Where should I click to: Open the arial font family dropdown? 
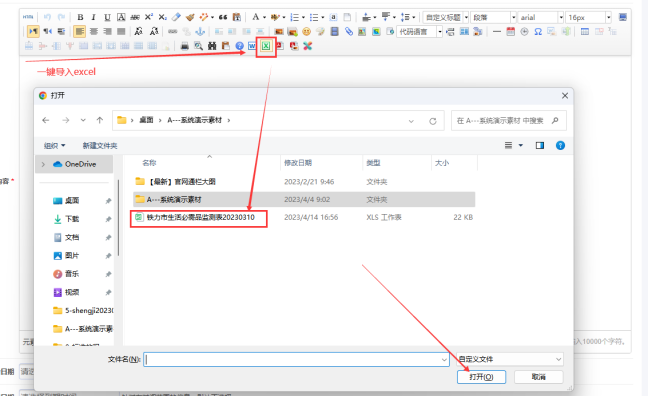tap(561, 17)
